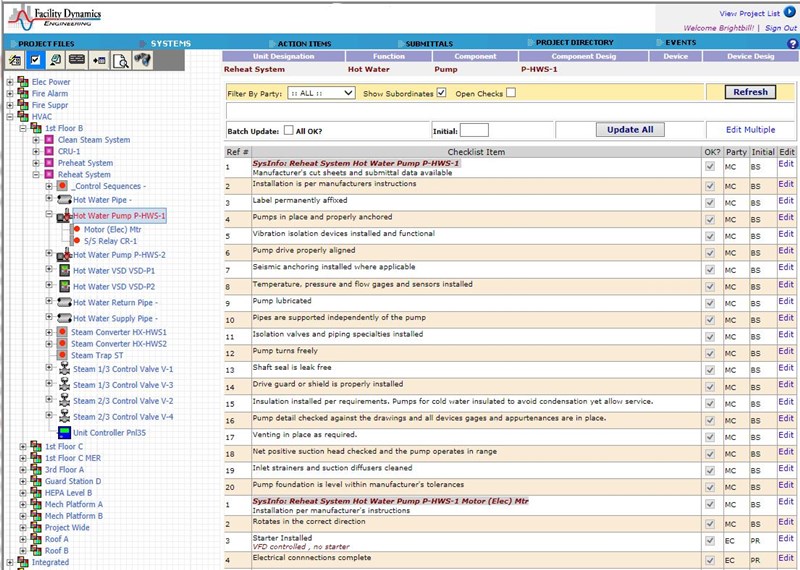This screenshot has width=800, height=570.
Task: Click the Fire Alarm system icon
Action: pos(23,93)
